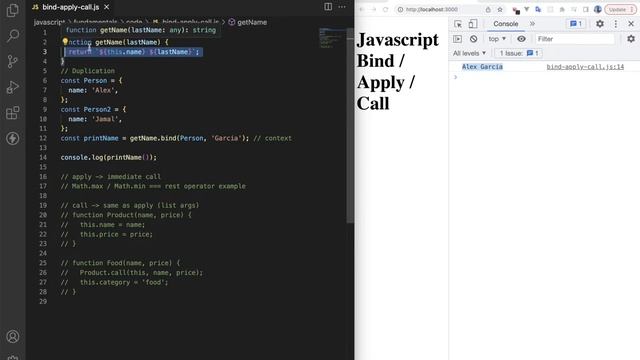Activate DevTools inspect element picker
640x360 pixels.
click(458, 24)
